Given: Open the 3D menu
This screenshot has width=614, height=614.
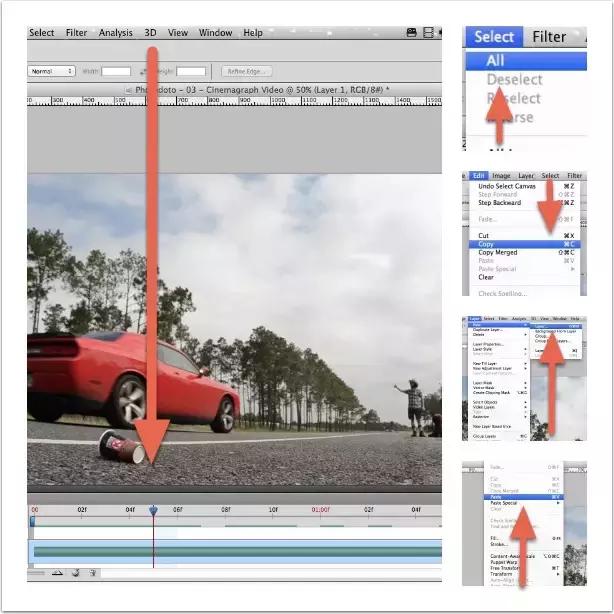Looking at the screenshot, I should [x=150, y=33].
